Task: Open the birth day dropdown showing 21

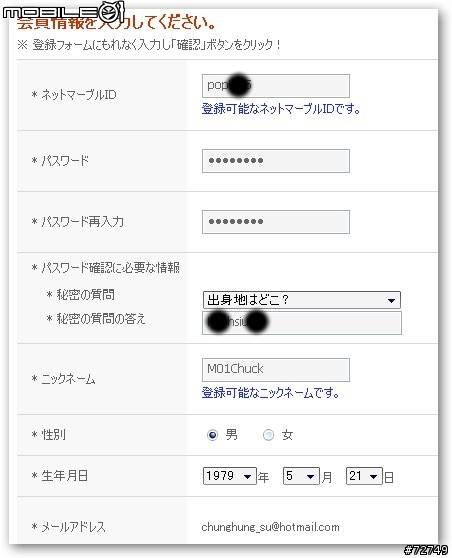Action: click(x=364, y=476)
